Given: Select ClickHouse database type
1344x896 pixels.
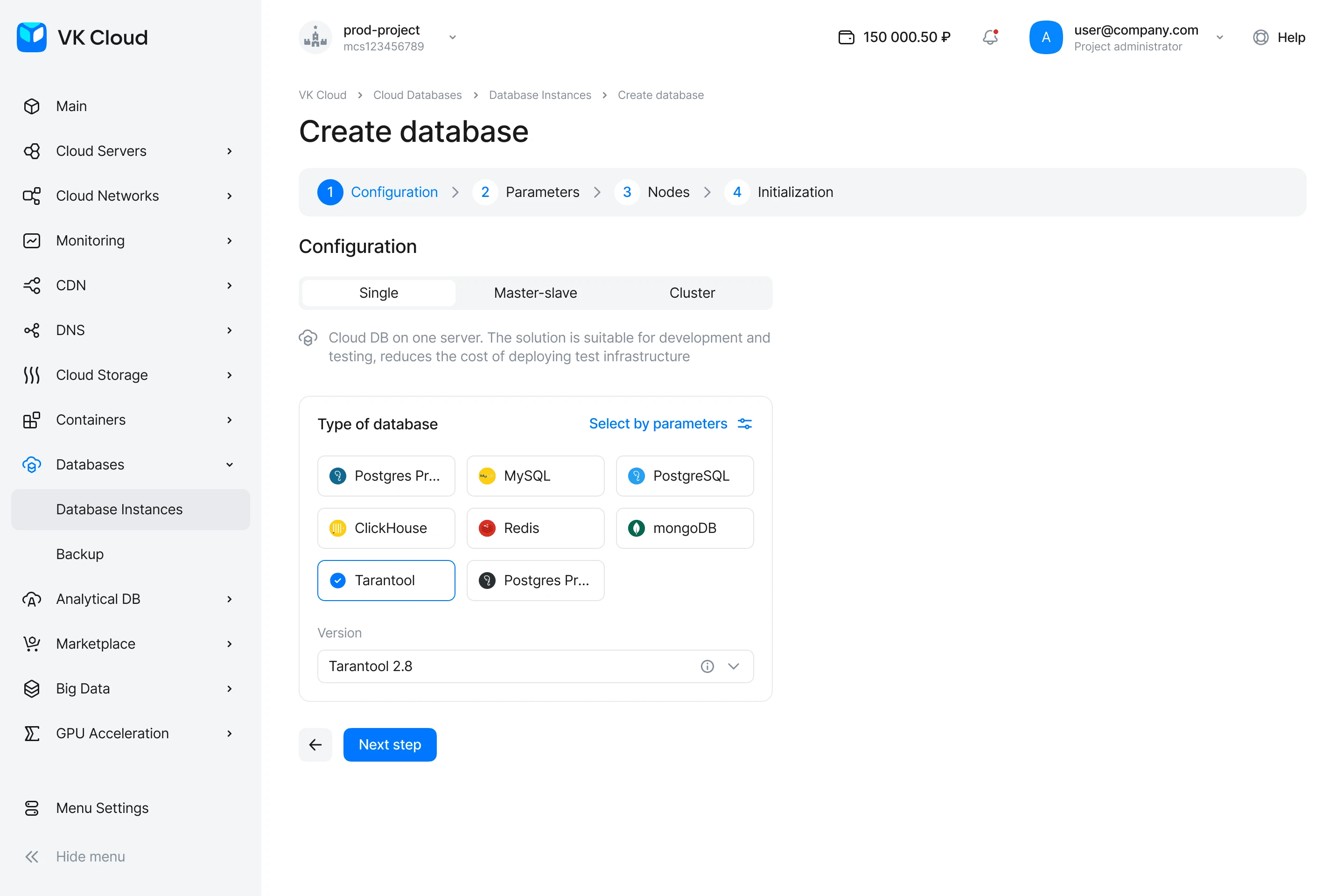Looking at the screenshot, I should (386, 528).
